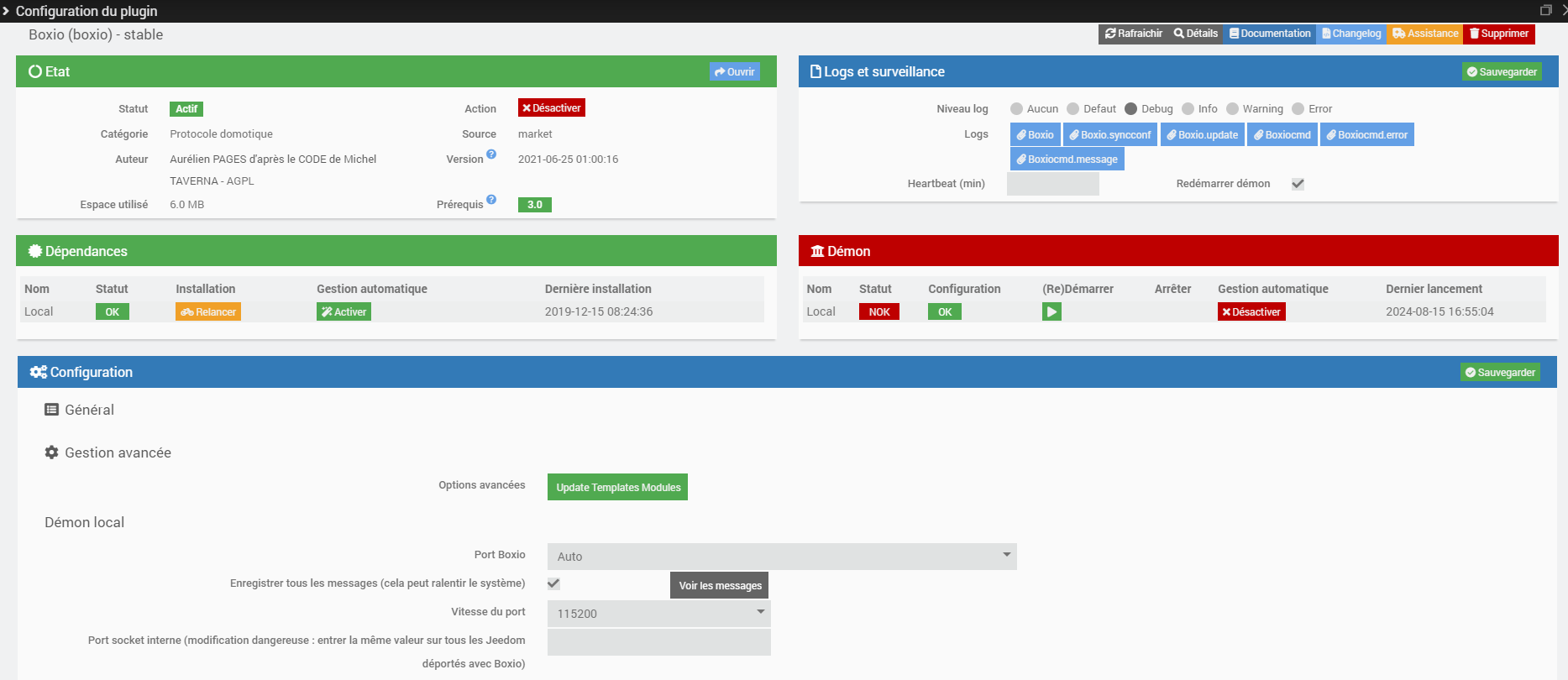The image size is (1568, 680).
Task: Save Configuration panel with Sauvegarder
Action: click(1500, 373)
